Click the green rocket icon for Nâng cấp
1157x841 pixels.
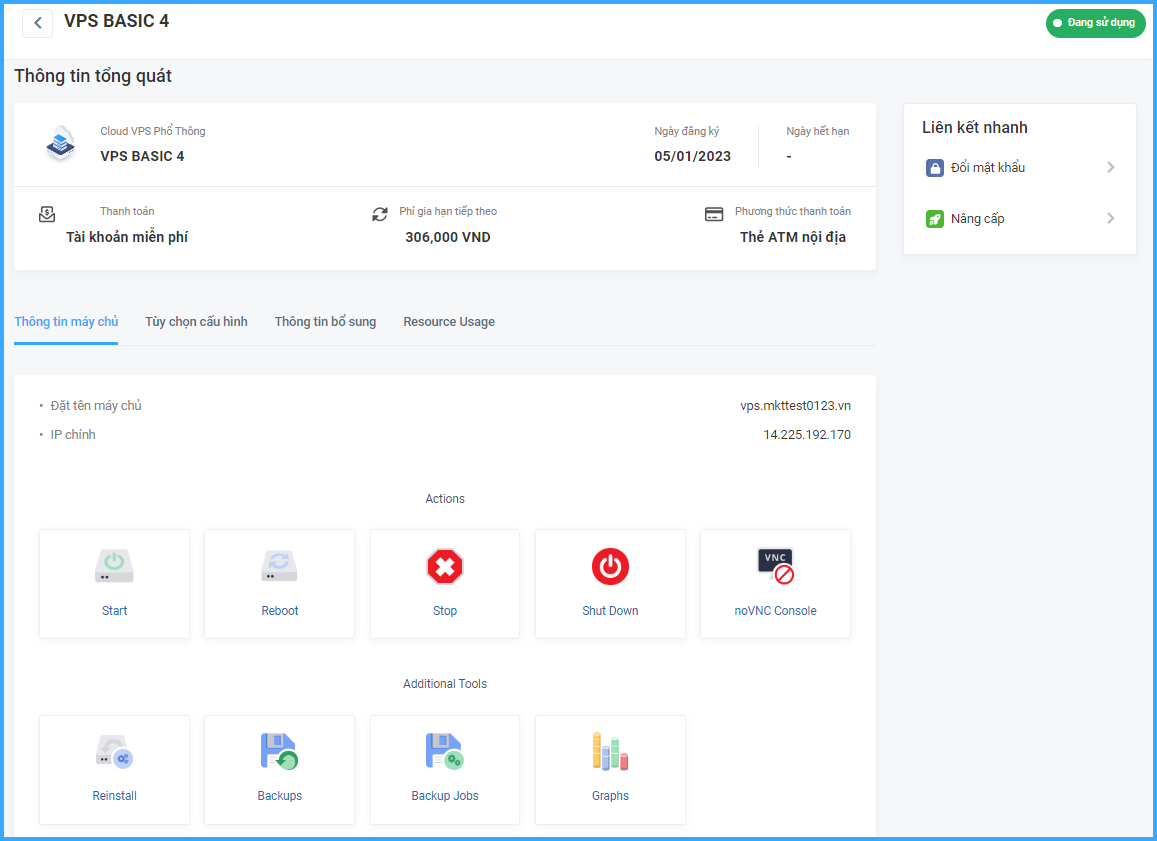pos(935,218)
